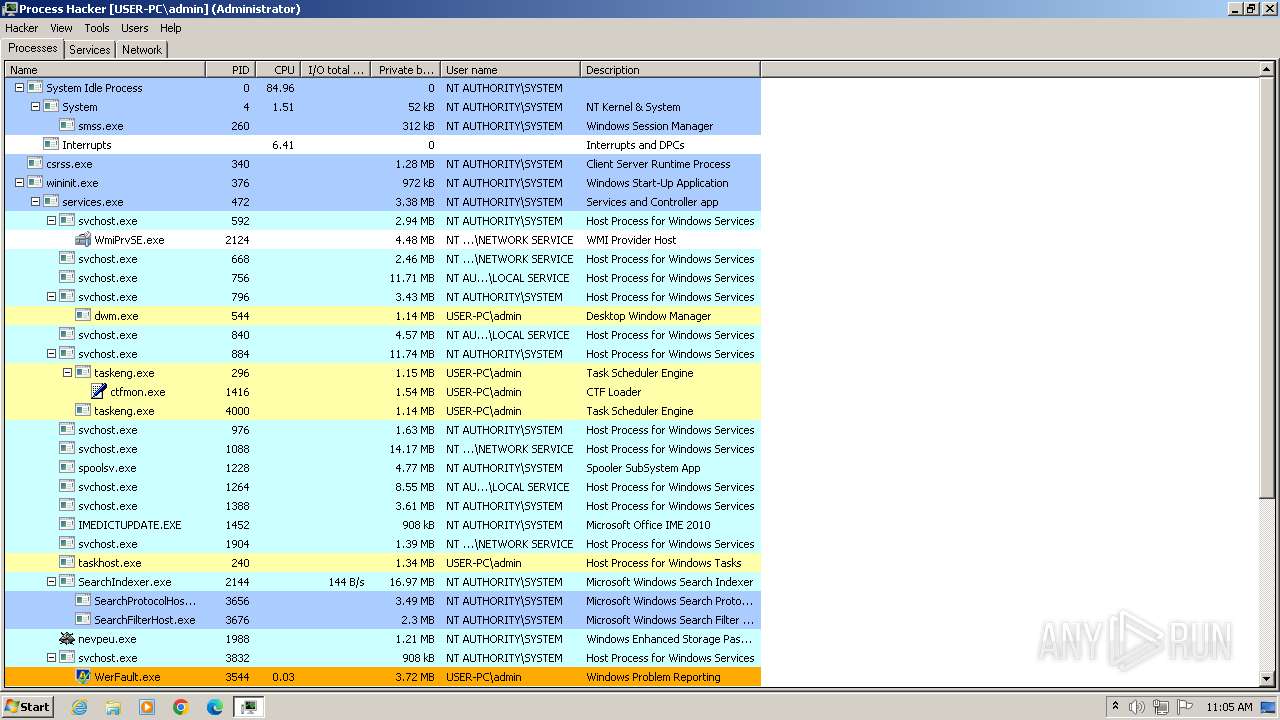Image resolution: width=1280 pixels, height=720 pixels.
Task: Open File Explorer from the taskbar
Action: point(113,707)
